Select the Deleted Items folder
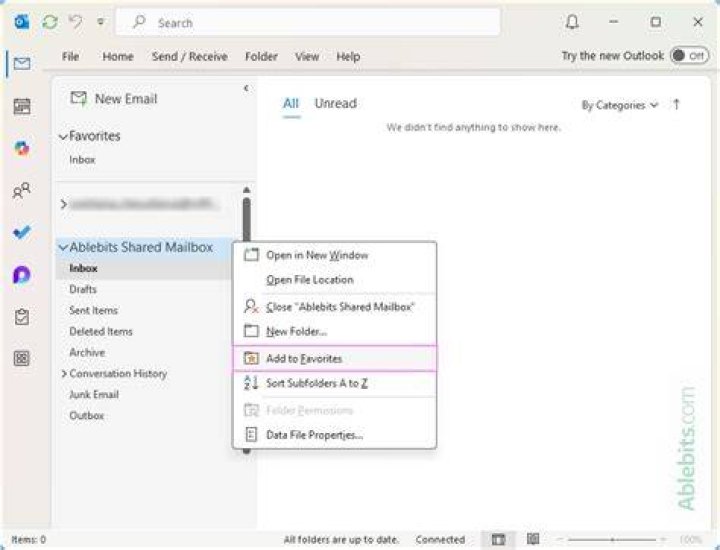The image size is (720, 550). 101,331
